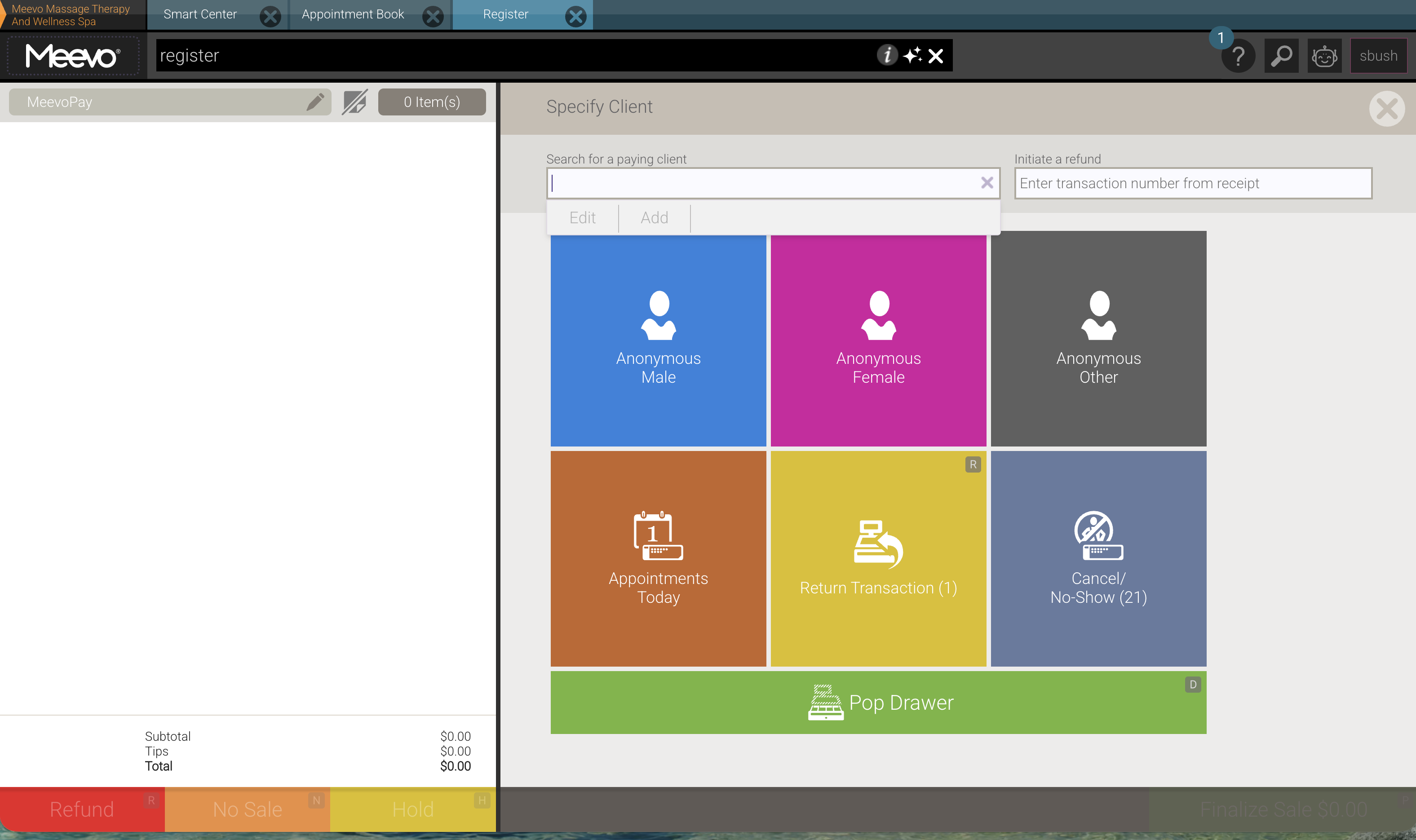The height and width of the screenshot is (840, 1416).
Task: Click the Edit client option
Action: click(582, 218)
